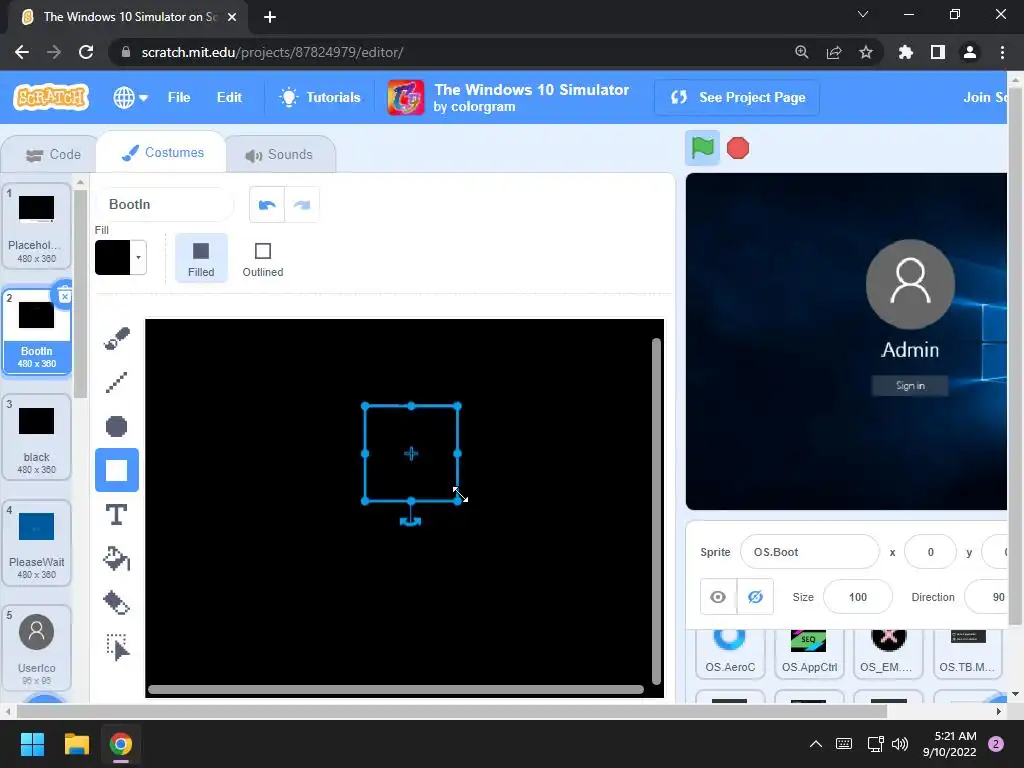Image resolution: width=1024 pixels, height=768 pixels.
Task: Open the Chrome profile avatar
Action: tap(970, 52)
